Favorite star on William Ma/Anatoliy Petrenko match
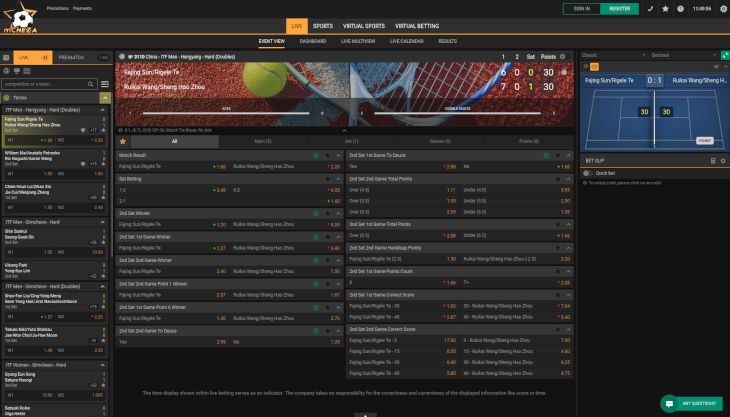The height and width of the screenshot is (417, 730). [x=103, y=164]
